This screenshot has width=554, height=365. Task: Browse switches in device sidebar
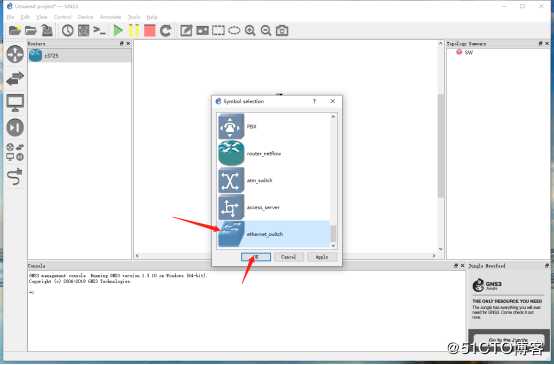(15, 78)
